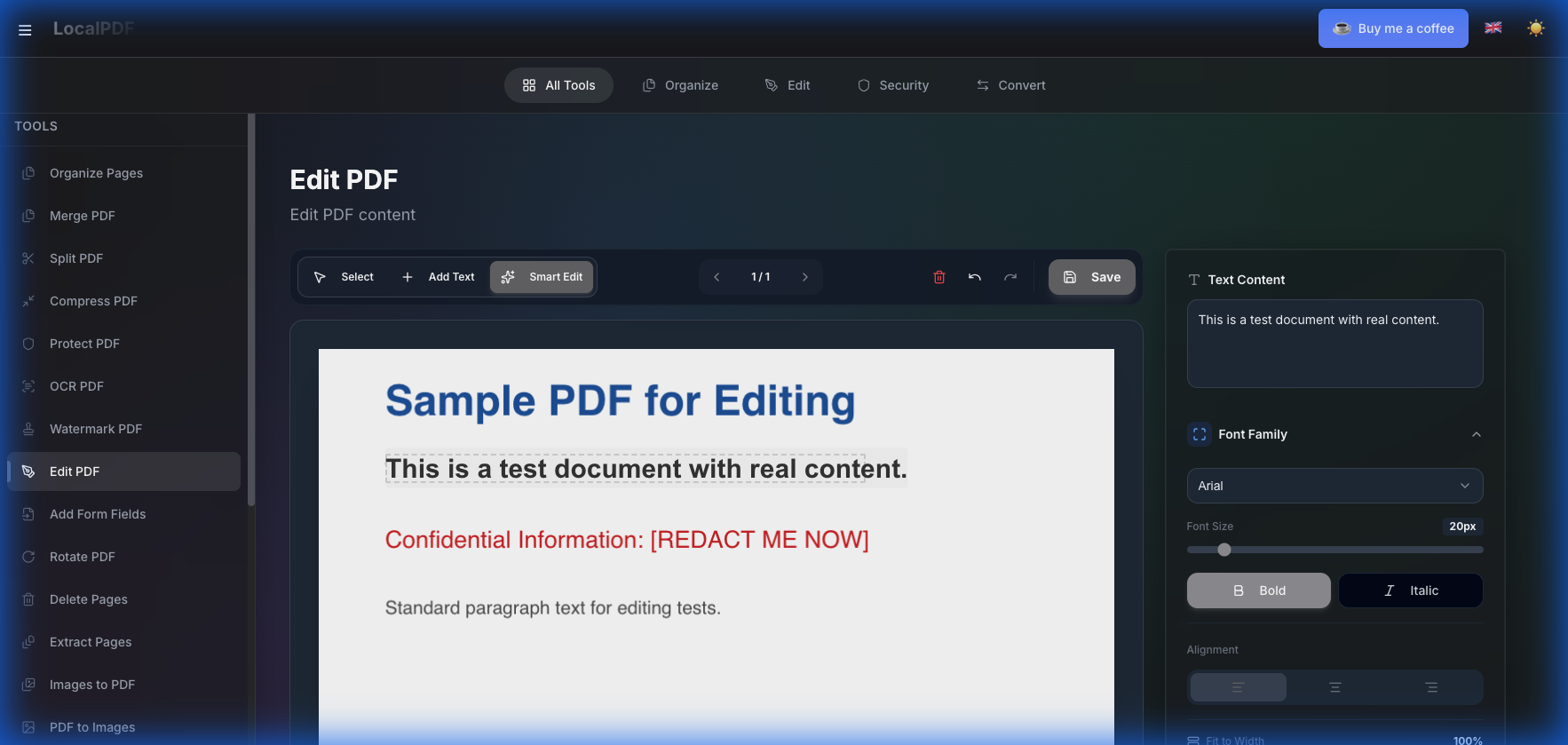Open the language flag selector
1568x745 pixels.
pyautogui.click(x=1493, y=28)
